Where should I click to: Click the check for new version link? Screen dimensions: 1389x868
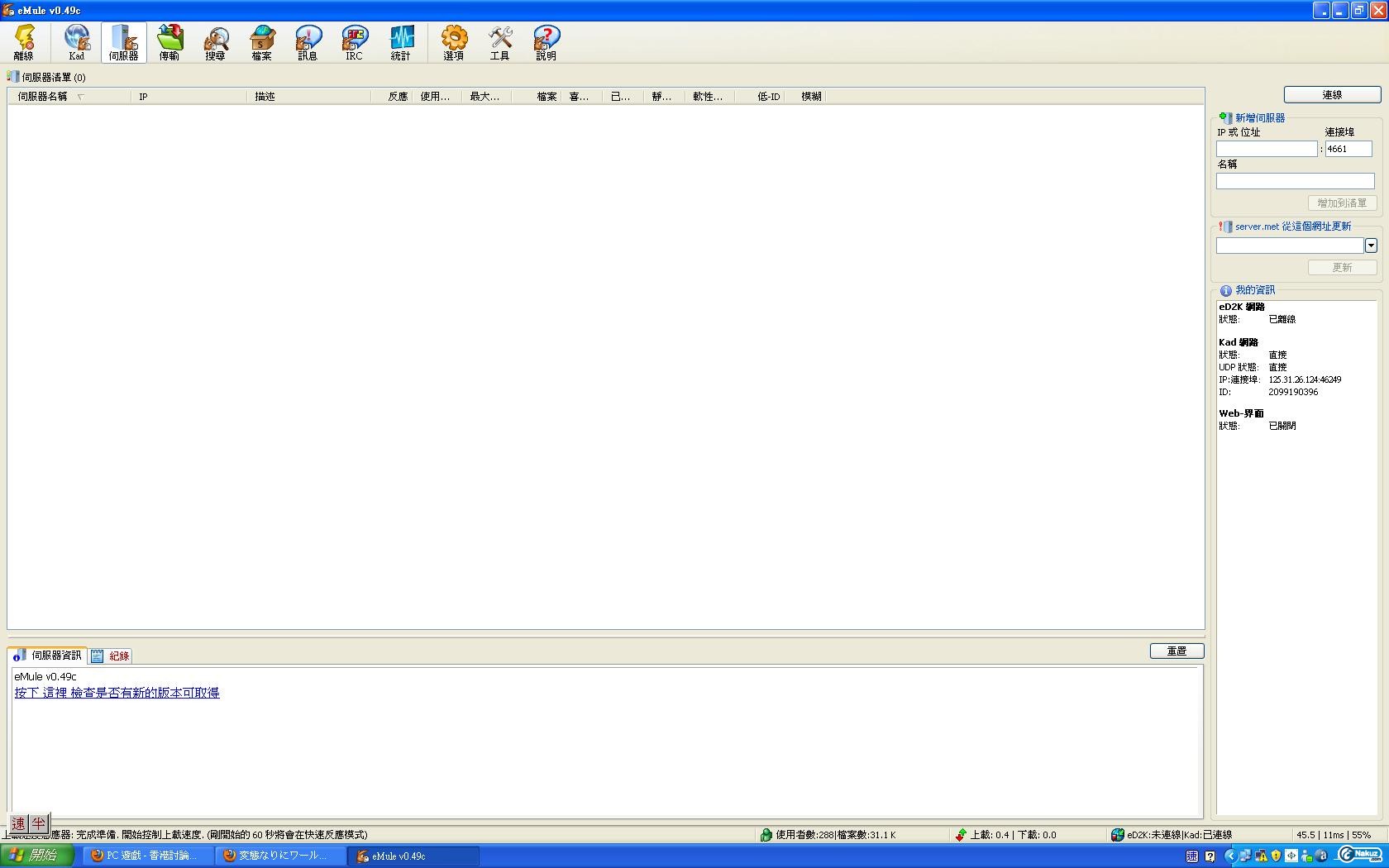(x=117, y=693)
